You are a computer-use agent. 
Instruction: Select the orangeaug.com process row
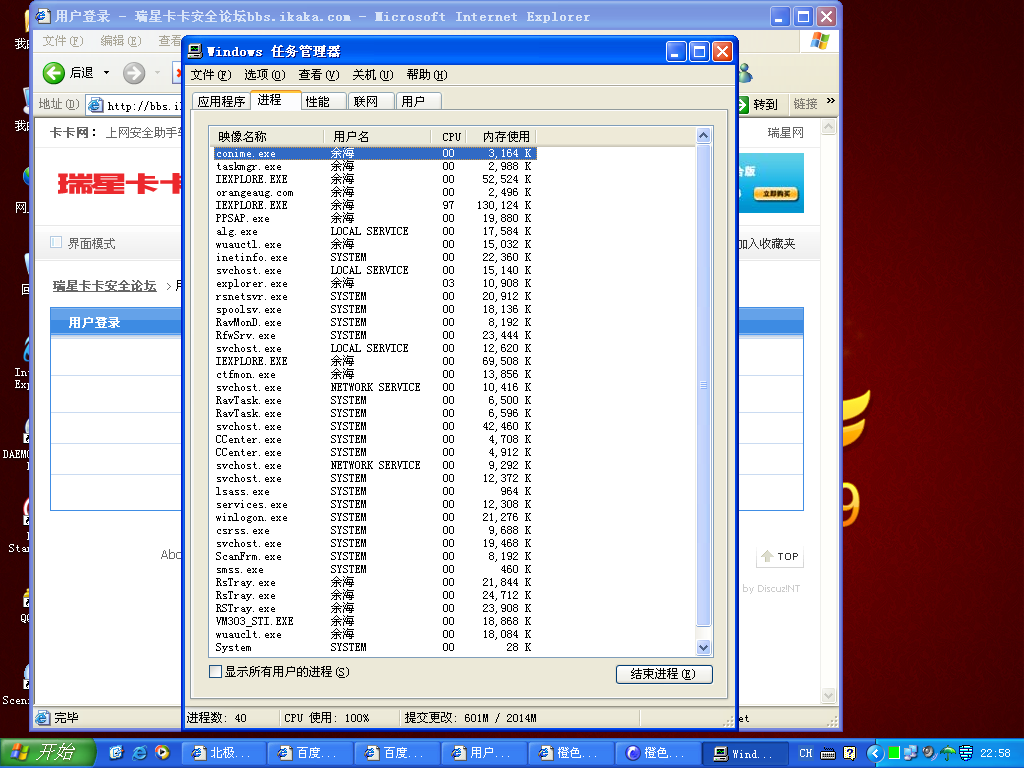[375, 193]
